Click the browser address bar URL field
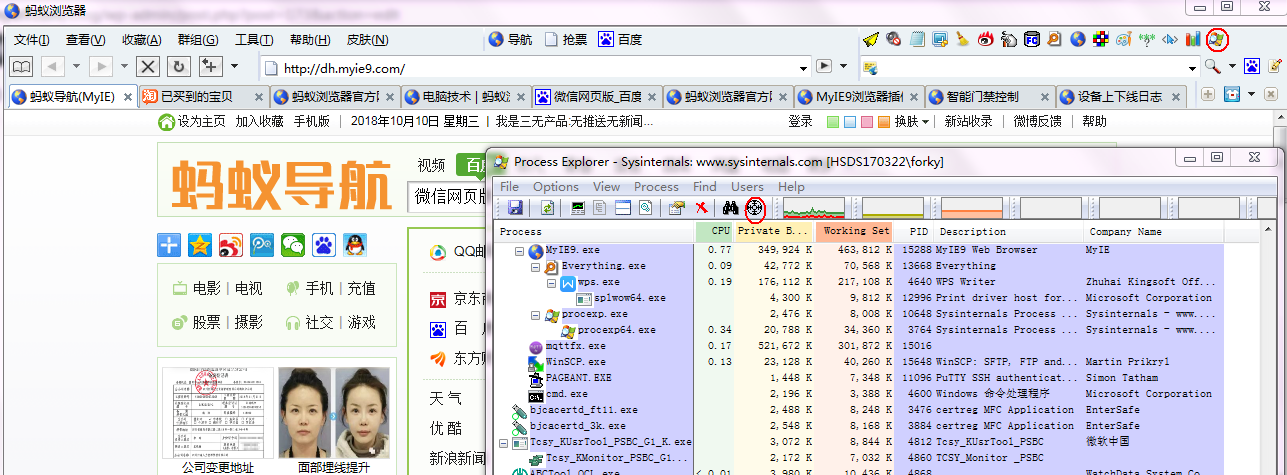Image resolution: width=1287 pixels, height=475 pixels. [x=535, y=68]
